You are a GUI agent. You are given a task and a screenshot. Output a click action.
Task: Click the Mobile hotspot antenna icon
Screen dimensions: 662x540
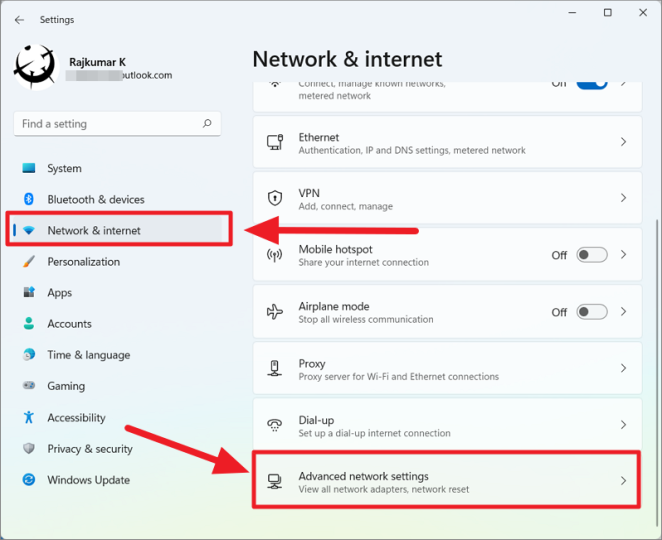point(275,255)
